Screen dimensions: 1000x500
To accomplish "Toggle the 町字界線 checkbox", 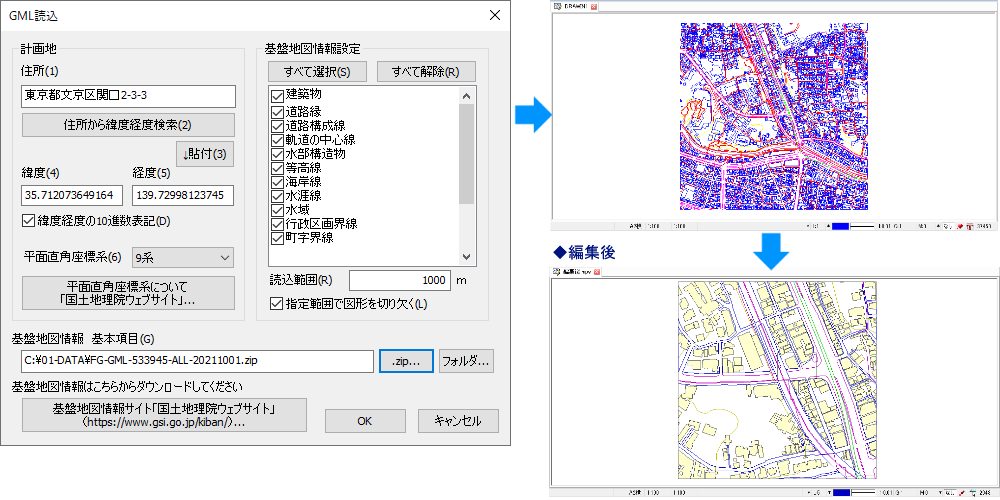I will coord(277,239).
